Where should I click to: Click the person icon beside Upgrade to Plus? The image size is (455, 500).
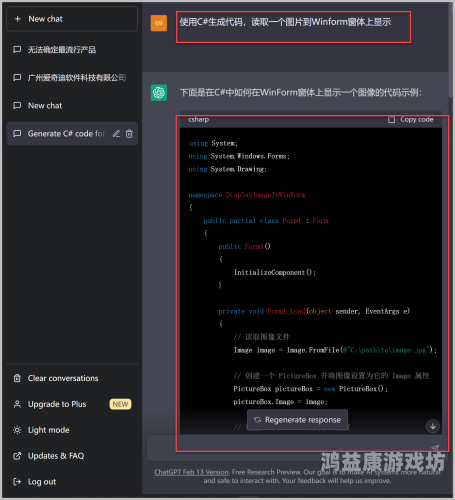(x=17, y=404)
